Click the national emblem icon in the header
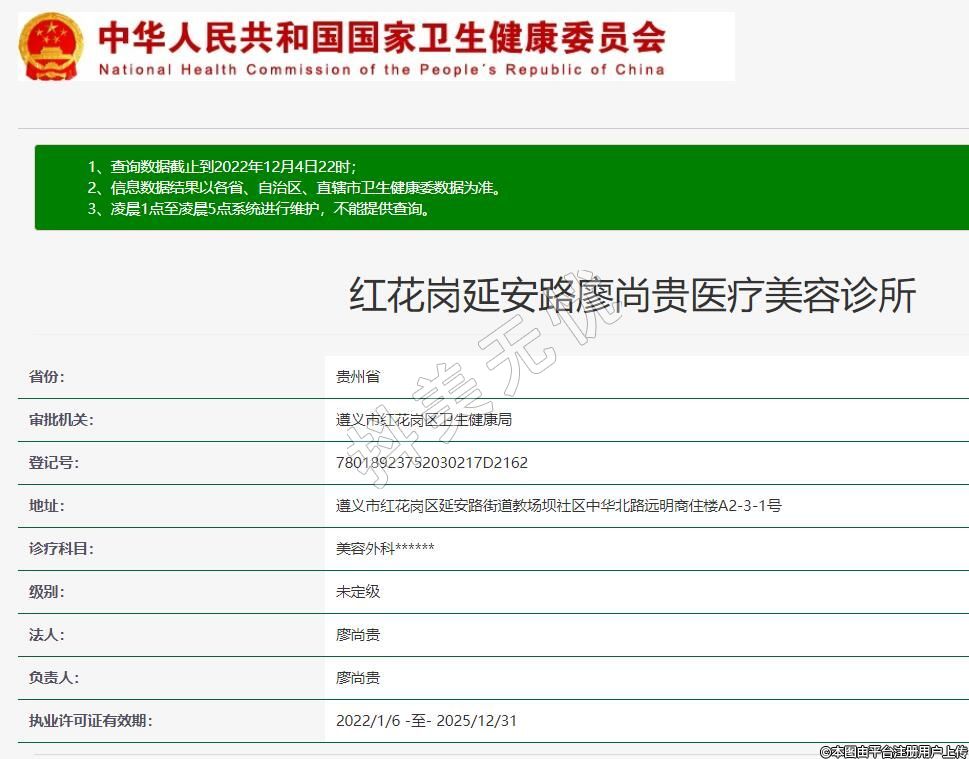The image size is (969, 759). tap(52, 46)
